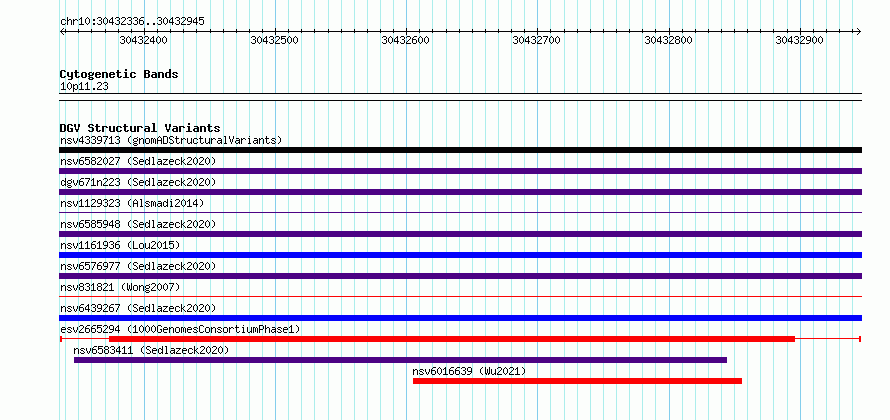
Task: Select the purple nsv6585948 variant bar
Action: (460, 234)
